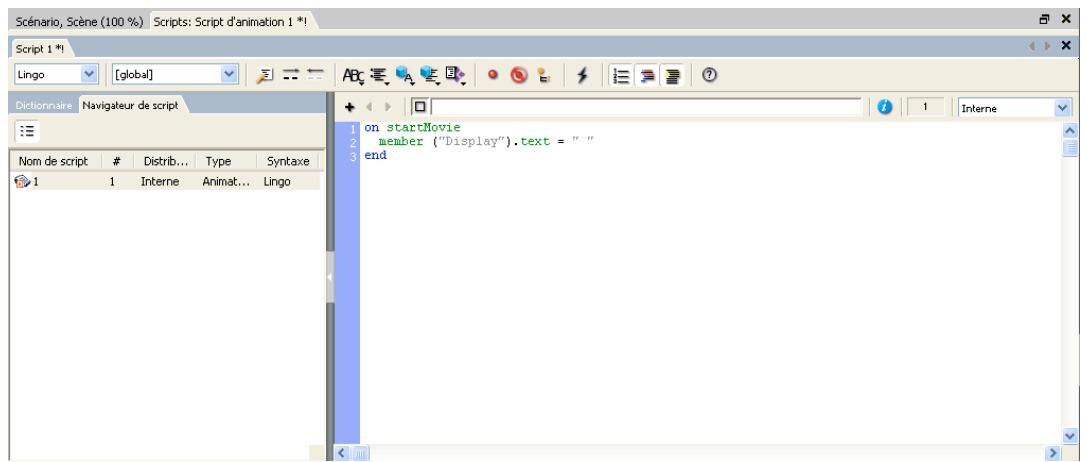The height and width of the screenshot is (462, 1087).
Task: Click the cast member script square icon
Action: coord(419,108)
